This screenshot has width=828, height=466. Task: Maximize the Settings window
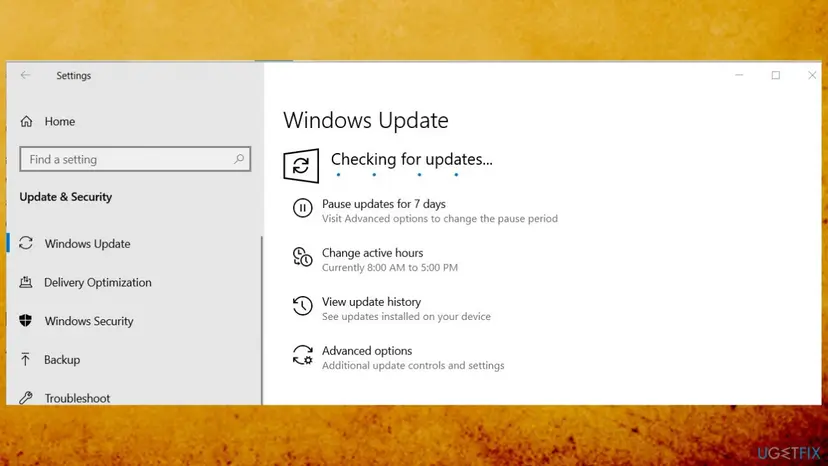click(776, 75)
